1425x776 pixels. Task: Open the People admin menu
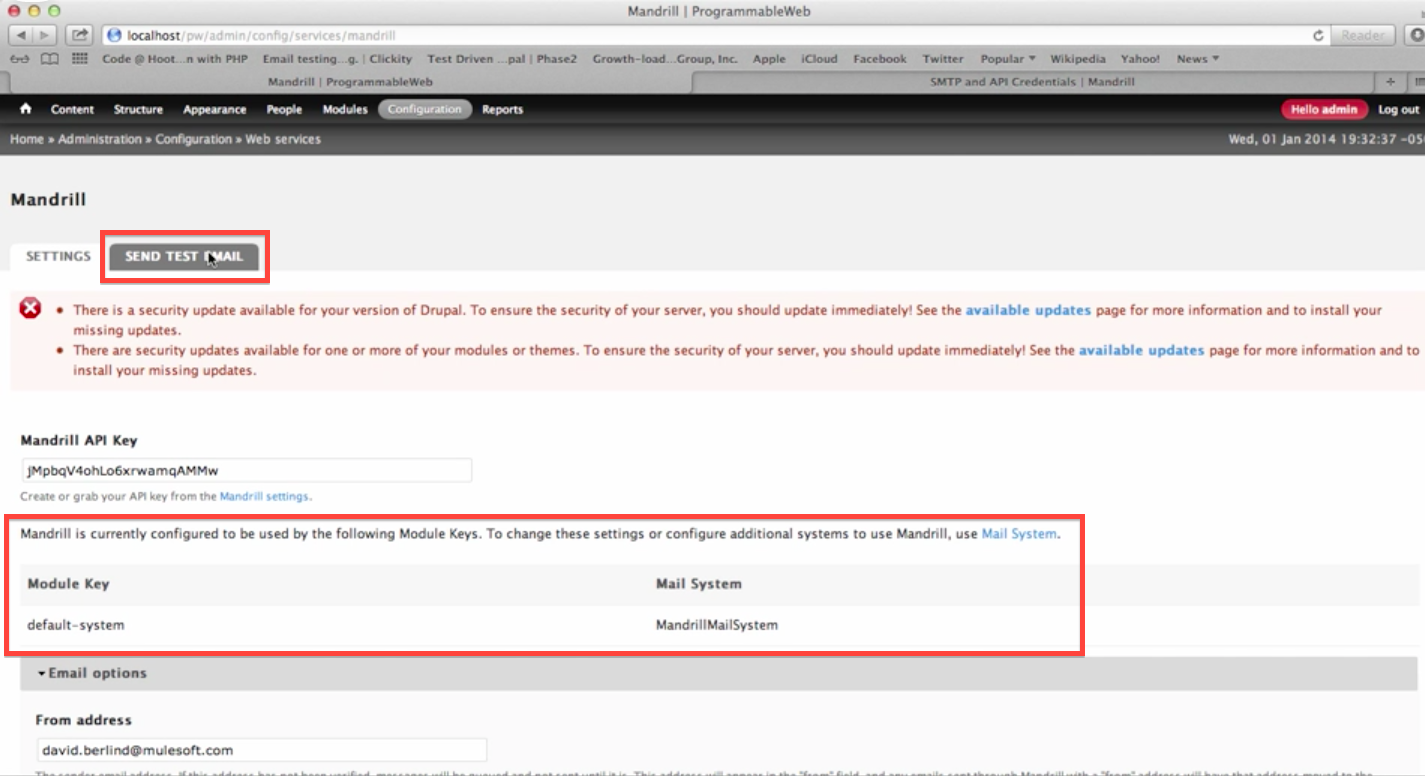click(284, 109)
